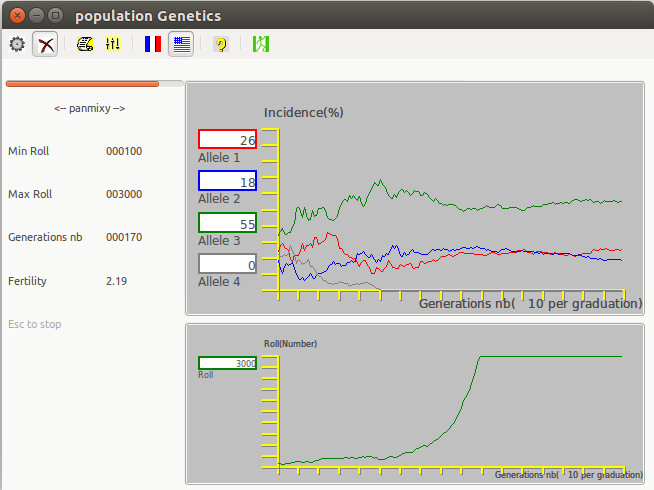Click the Esc to stop text
The image size is (654, 490).
click(x=35, y=325)
